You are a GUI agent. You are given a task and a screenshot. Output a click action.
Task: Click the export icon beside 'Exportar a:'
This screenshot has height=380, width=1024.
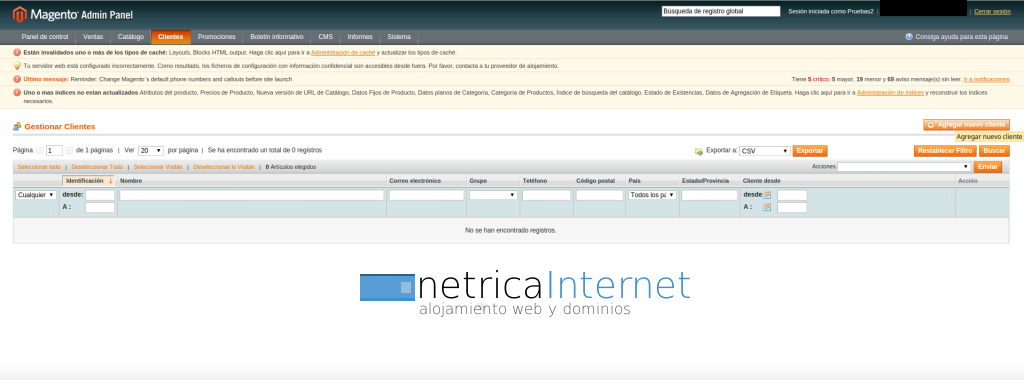699,151
